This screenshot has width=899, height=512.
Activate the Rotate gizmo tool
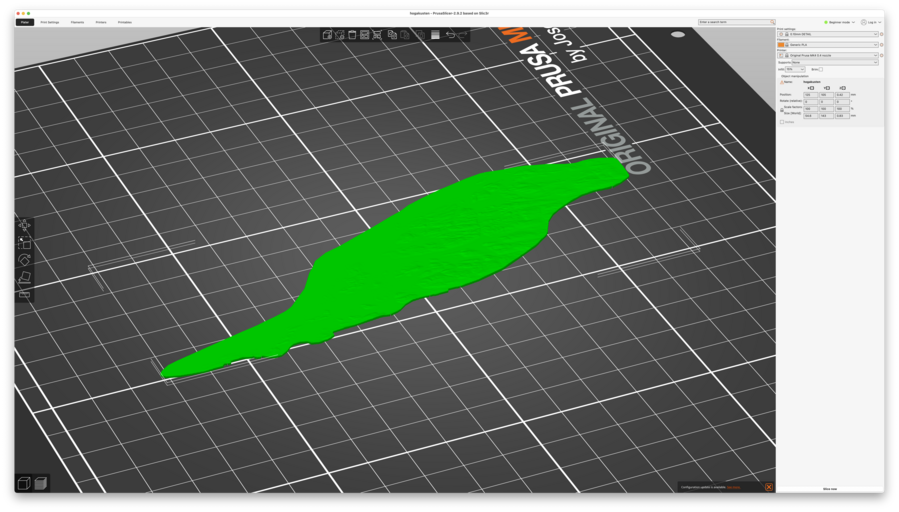pos(25,260)
